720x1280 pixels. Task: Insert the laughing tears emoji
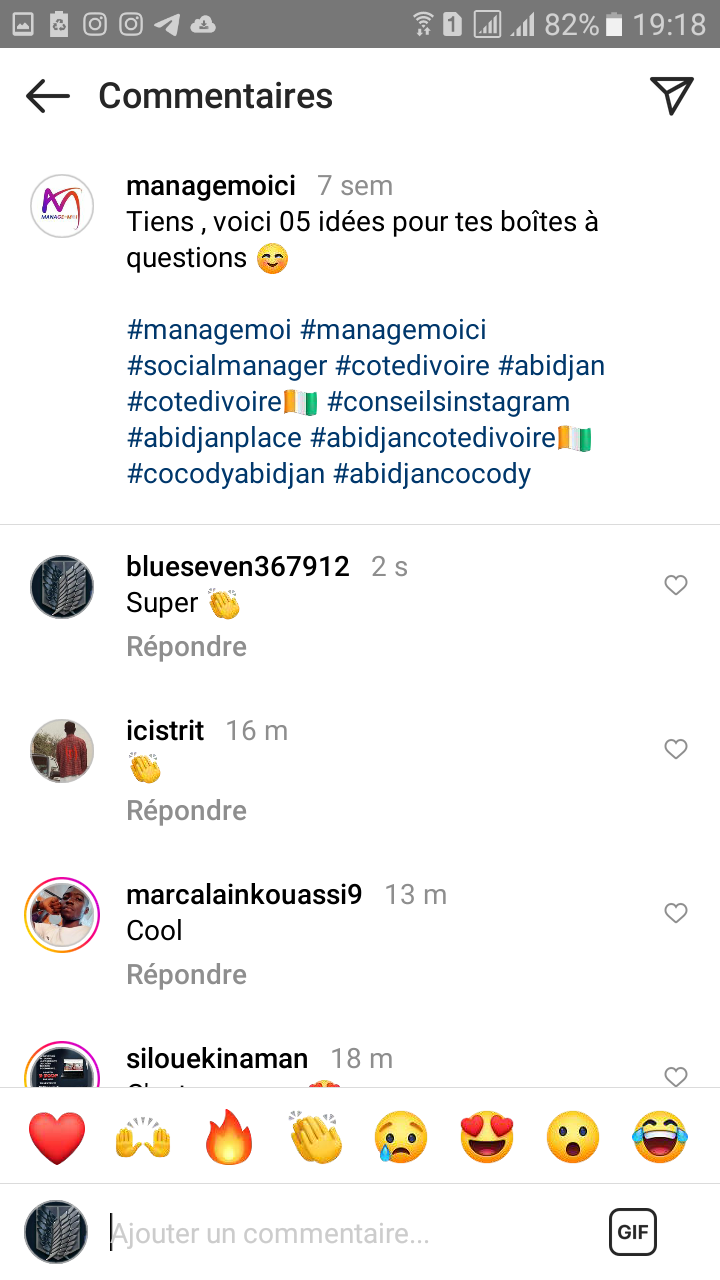[x=659, y=1138]
